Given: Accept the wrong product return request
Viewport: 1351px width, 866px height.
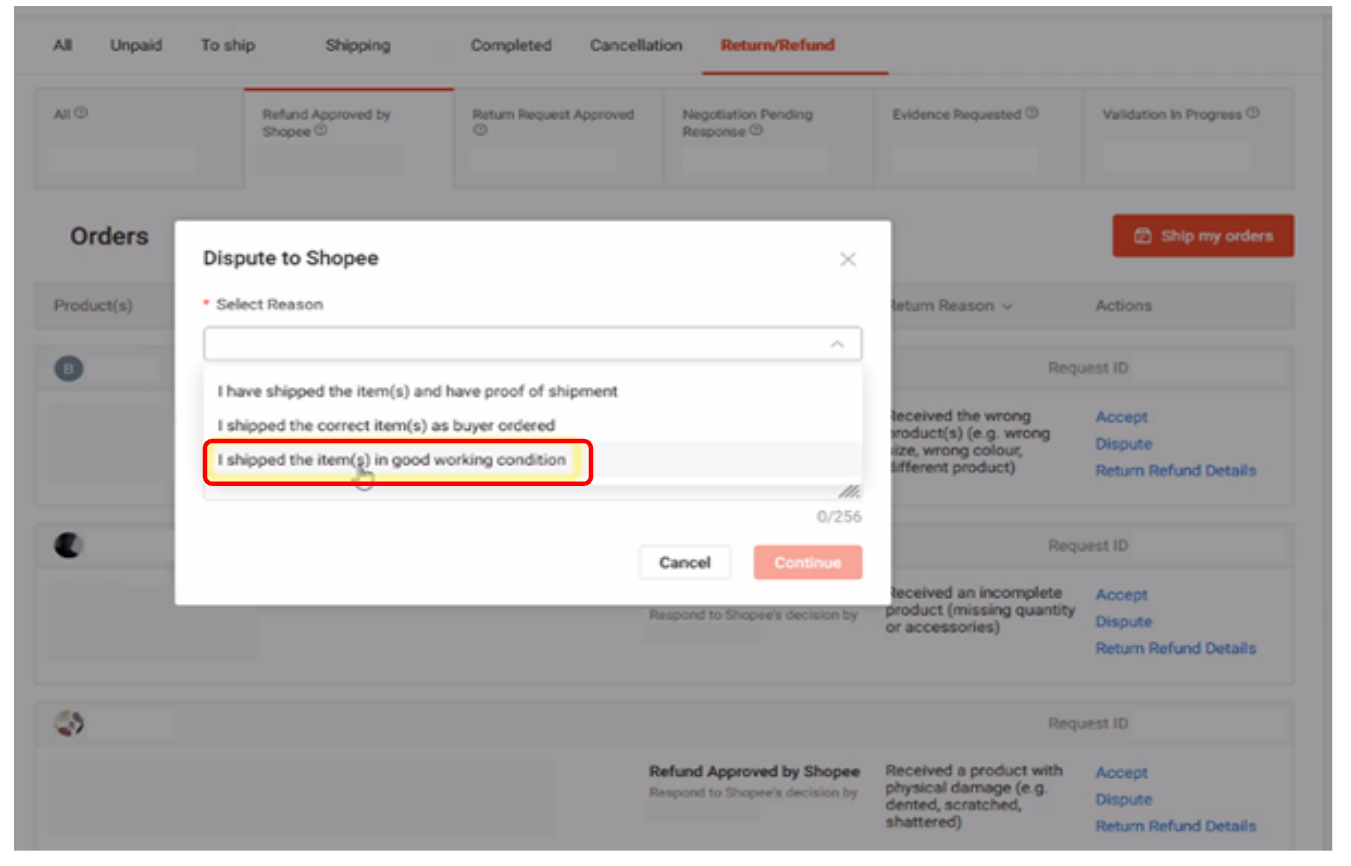Looking at the screenshot, I should (1121, 417).
